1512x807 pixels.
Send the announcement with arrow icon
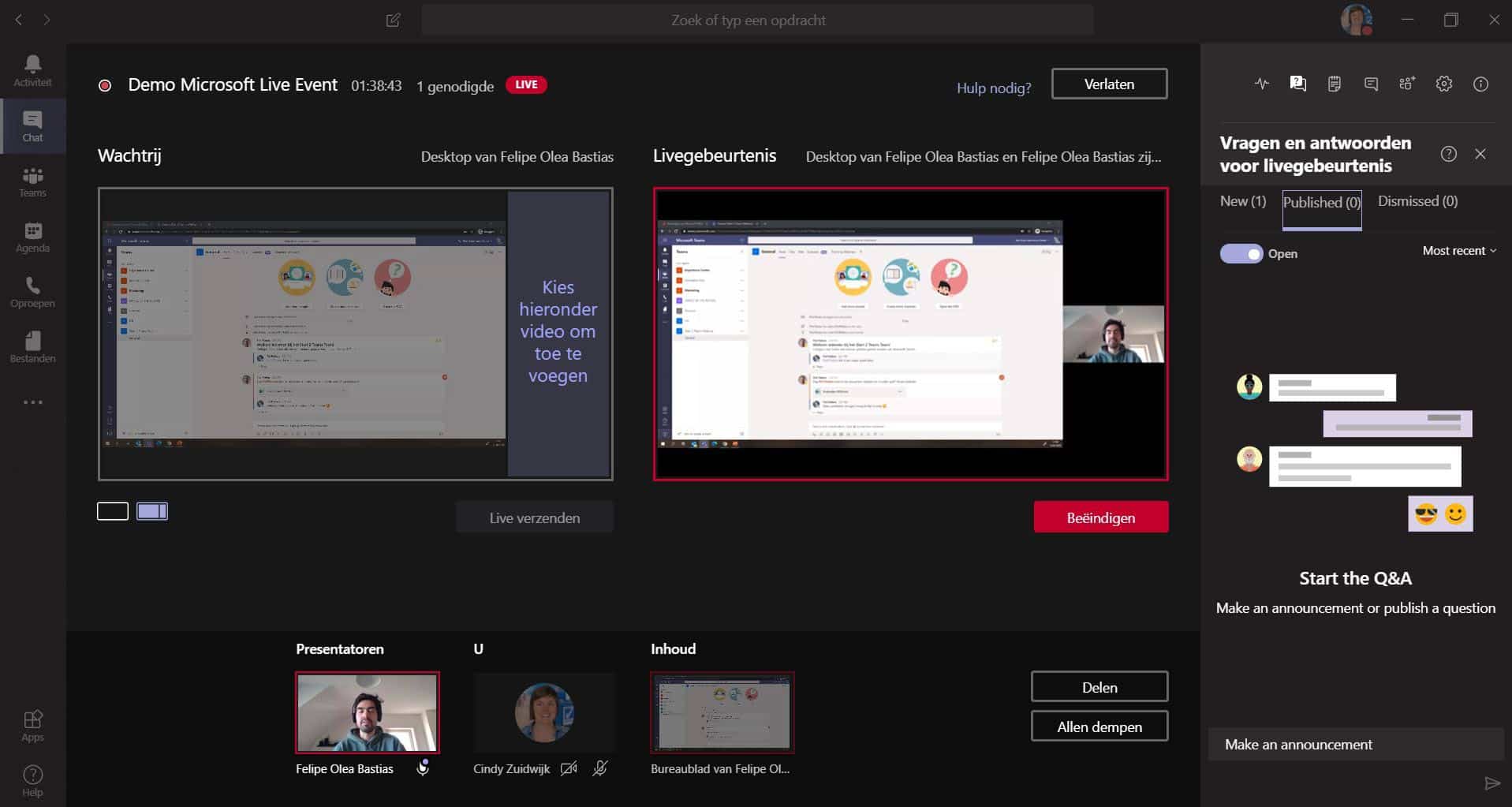point(1491,783)
